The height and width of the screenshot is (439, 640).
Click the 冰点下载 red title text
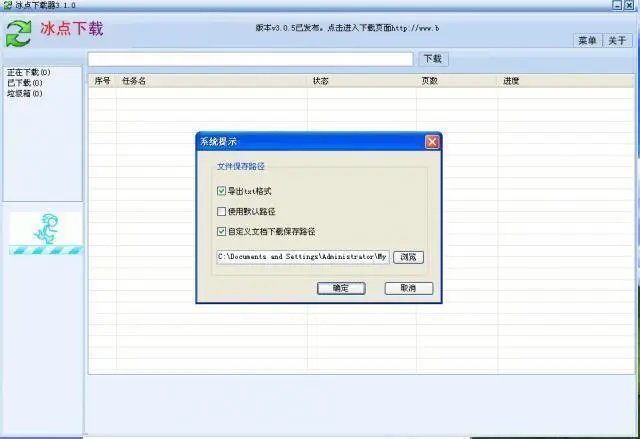click(72, 29)
